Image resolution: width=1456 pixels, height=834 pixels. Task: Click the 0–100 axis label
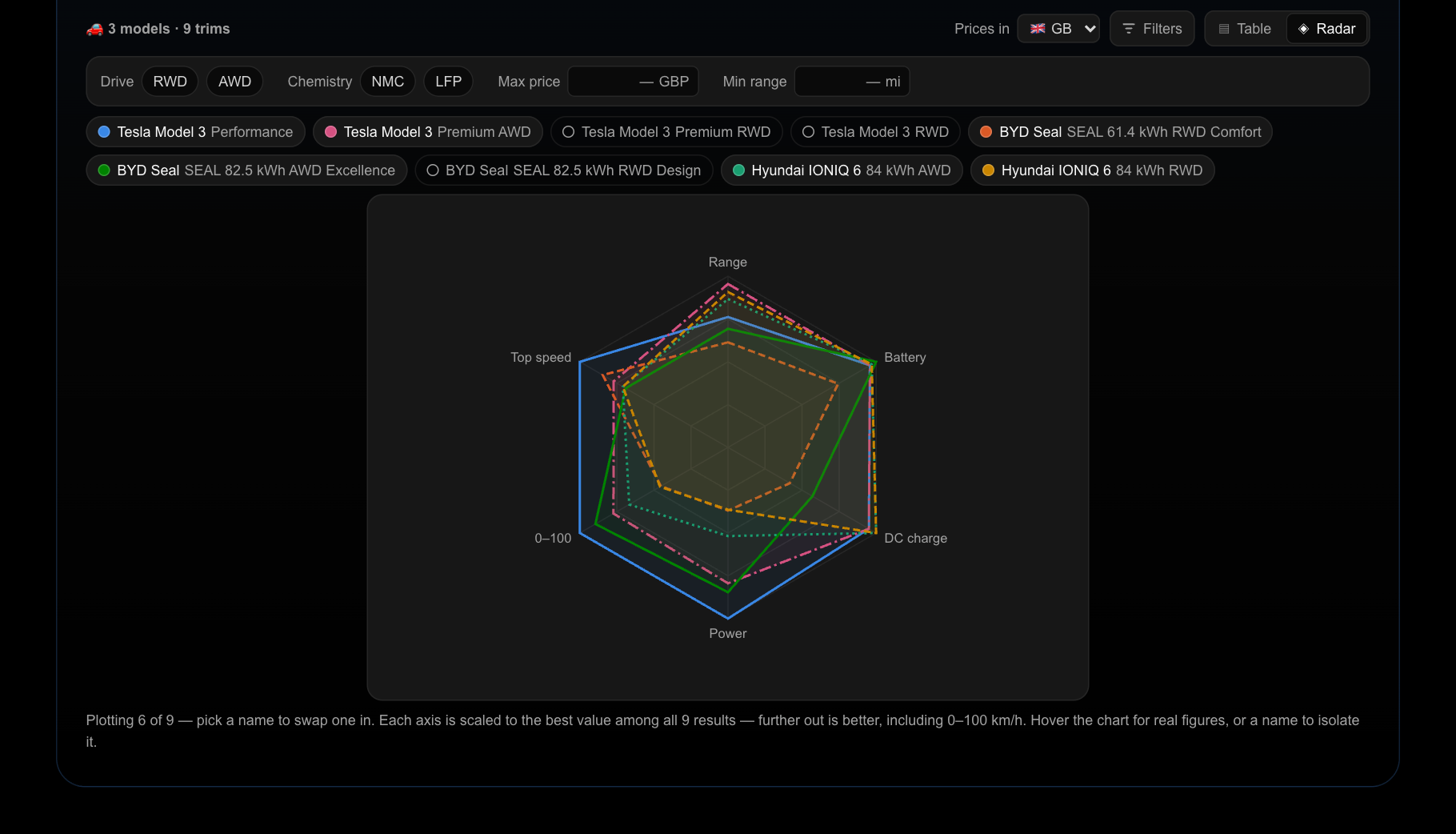click(x=553, y=539)
